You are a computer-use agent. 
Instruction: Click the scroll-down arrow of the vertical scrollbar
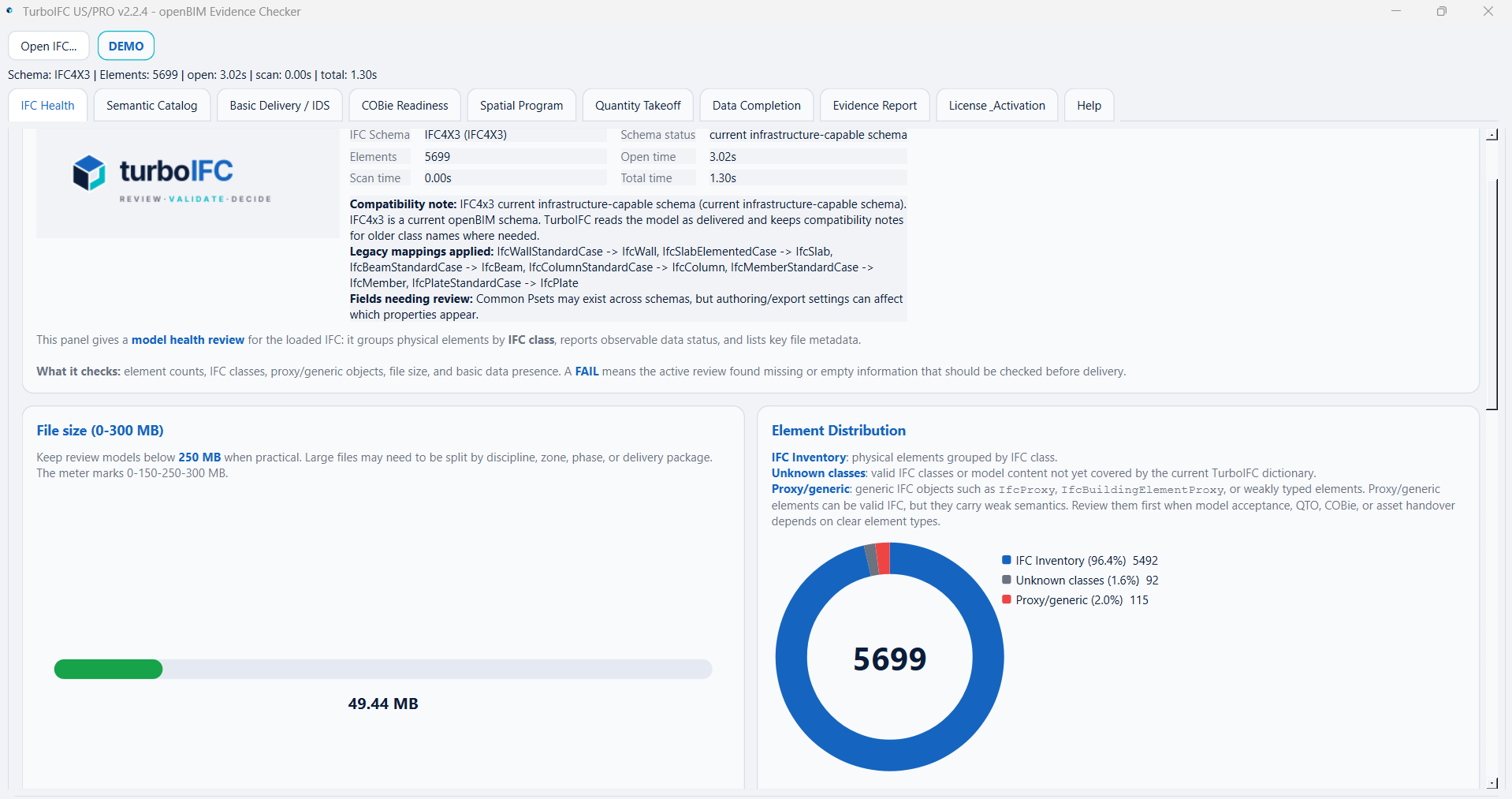click(1492, 783)
